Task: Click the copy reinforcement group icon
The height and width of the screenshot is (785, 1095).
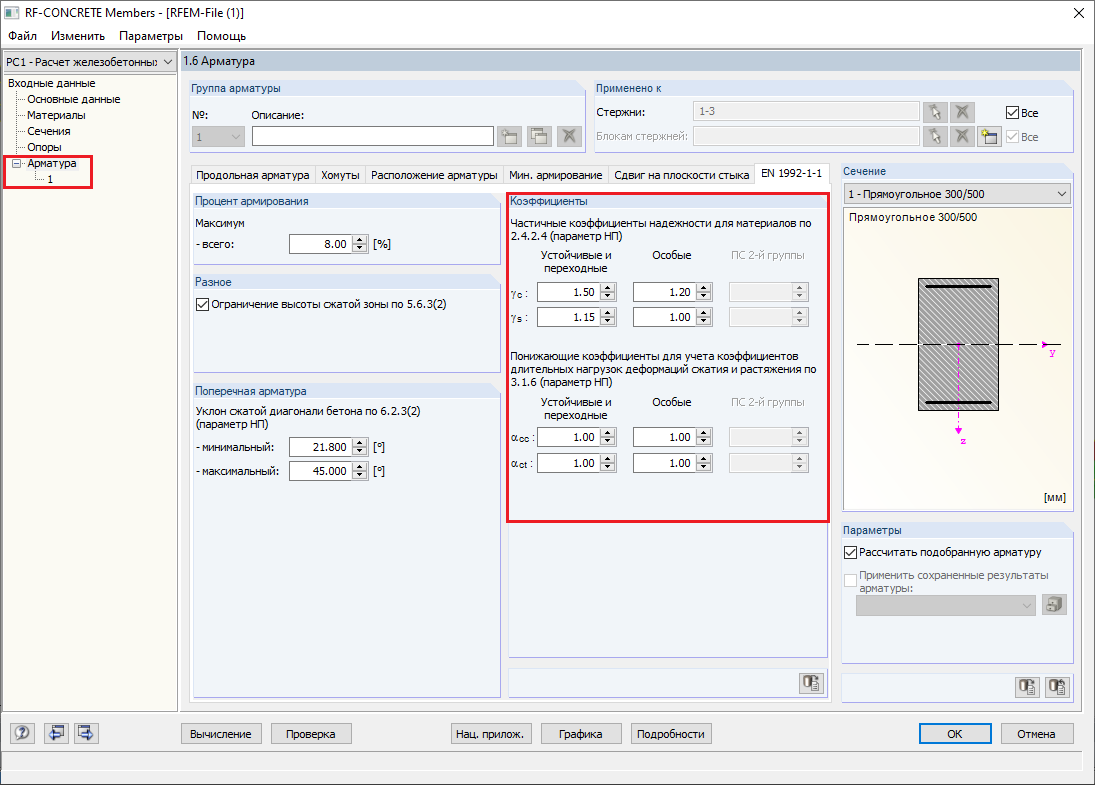Action: 539,136
